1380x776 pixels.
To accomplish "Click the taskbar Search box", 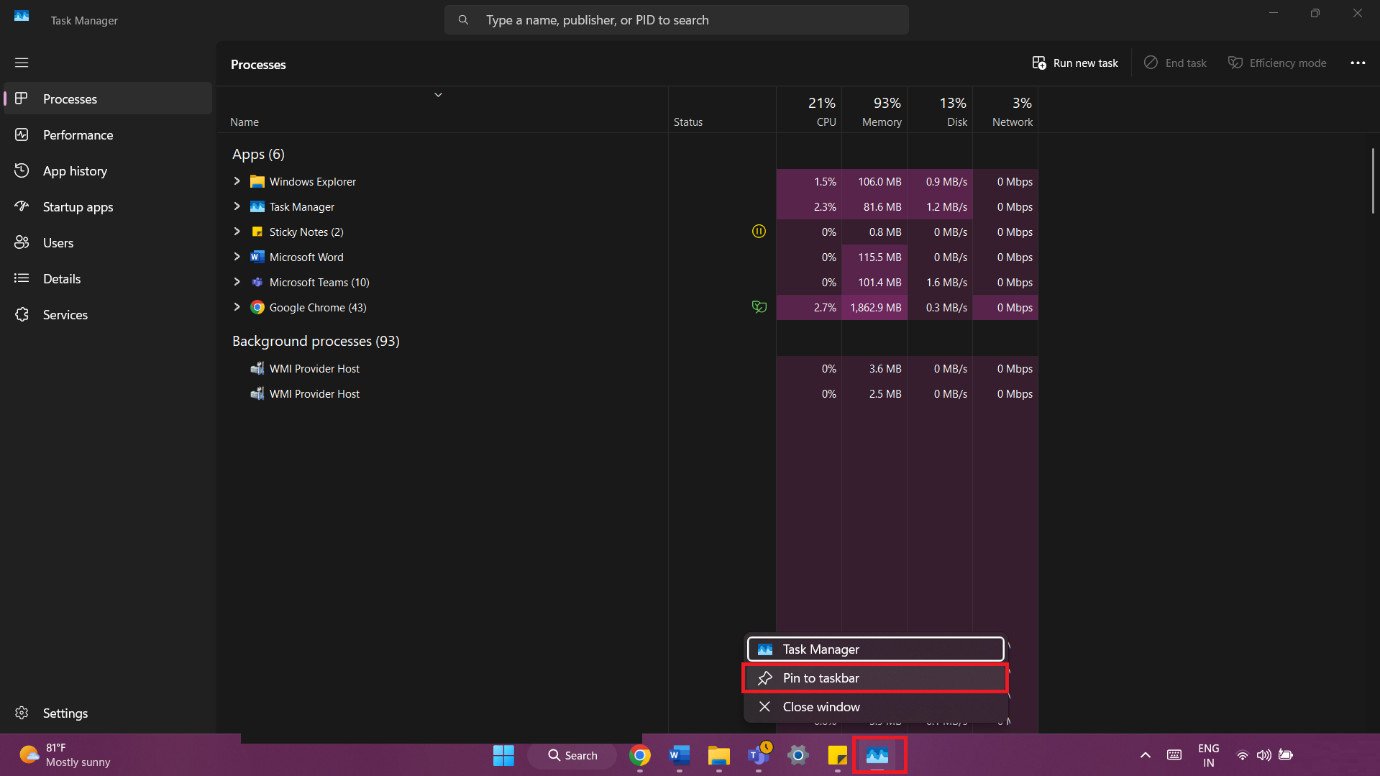I will point(572,755).
